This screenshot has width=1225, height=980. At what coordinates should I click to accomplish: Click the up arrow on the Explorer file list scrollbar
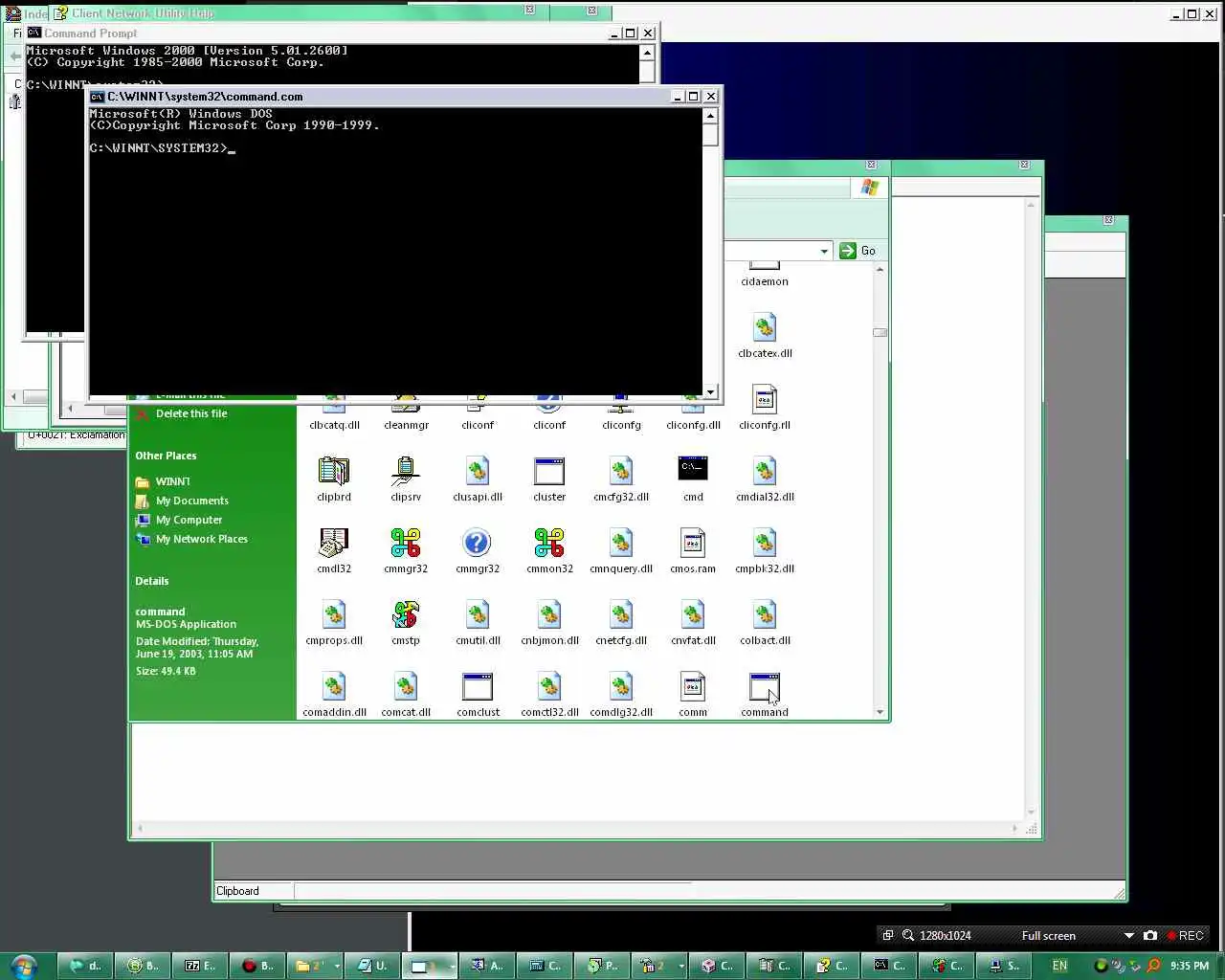pos(880,269)
